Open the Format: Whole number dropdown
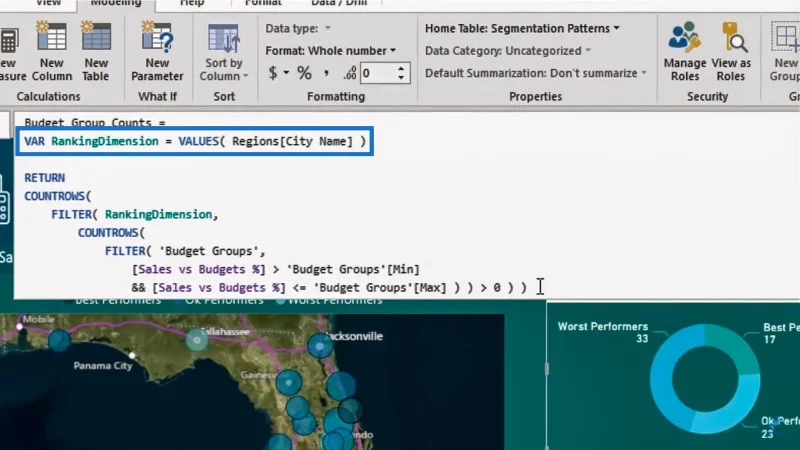The width and height of the screenshot is (800, 450). [331, 51]
